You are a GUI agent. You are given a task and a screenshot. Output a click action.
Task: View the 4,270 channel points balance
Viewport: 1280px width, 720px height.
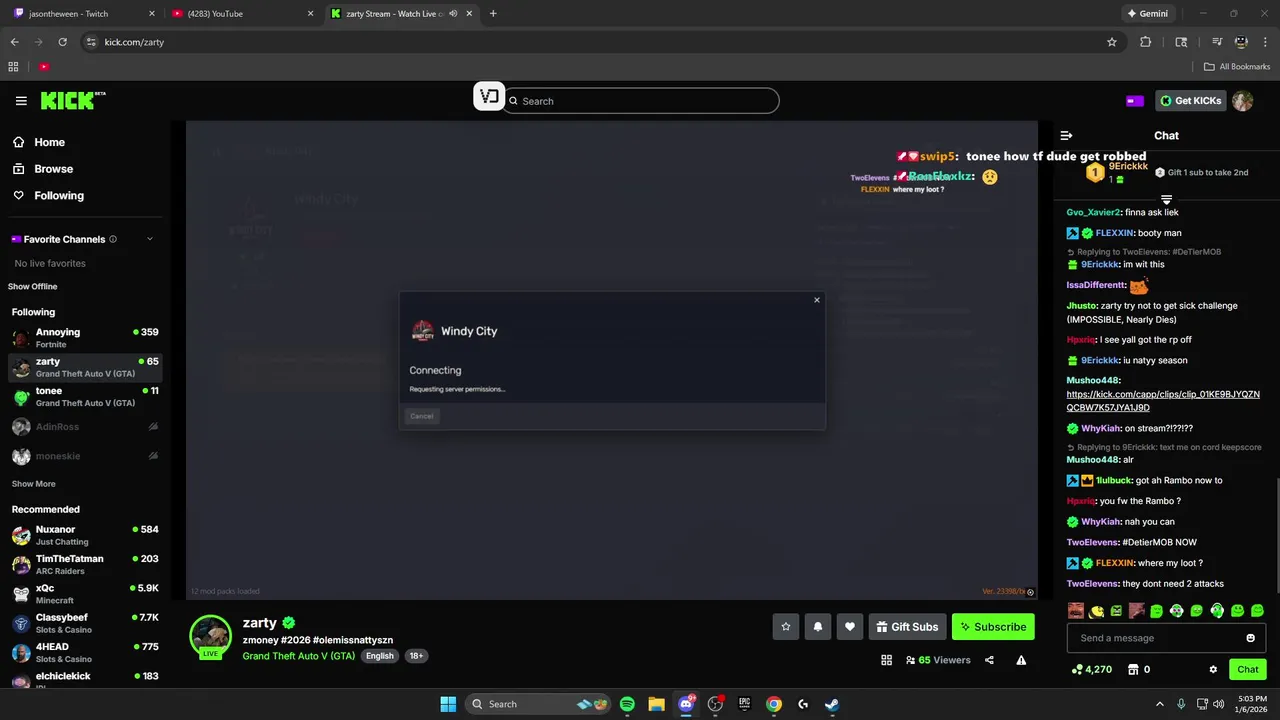pos(1091,670)
